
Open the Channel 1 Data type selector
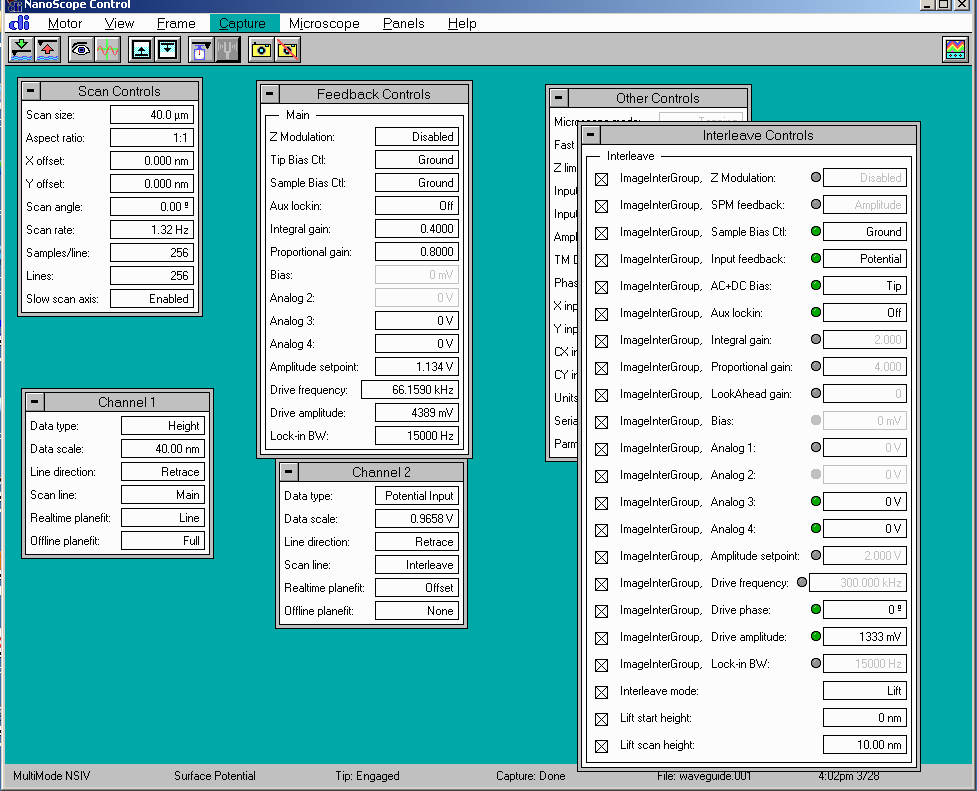tap(163, 426)
